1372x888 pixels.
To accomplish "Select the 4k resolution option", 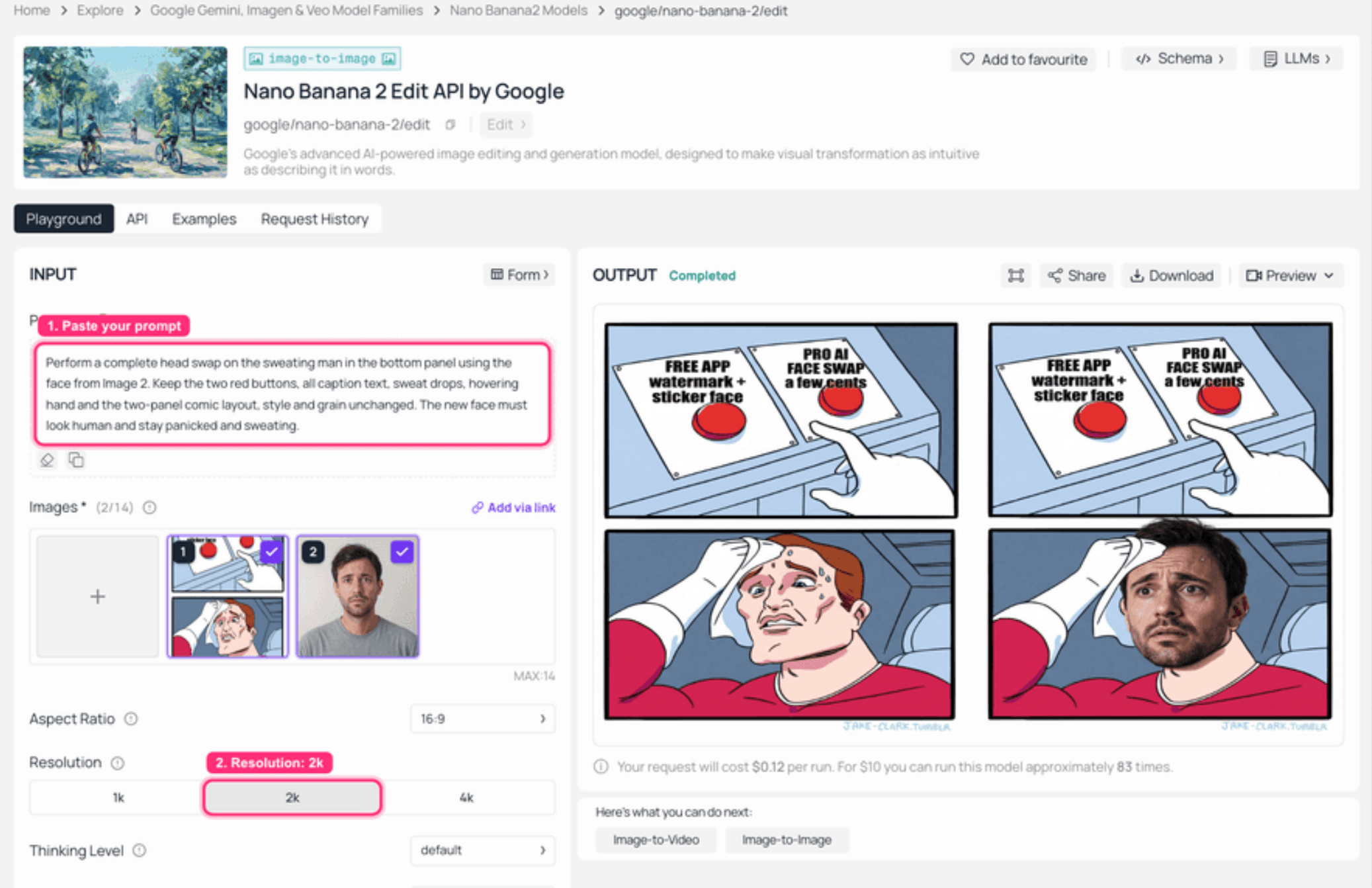I will 466,797.
